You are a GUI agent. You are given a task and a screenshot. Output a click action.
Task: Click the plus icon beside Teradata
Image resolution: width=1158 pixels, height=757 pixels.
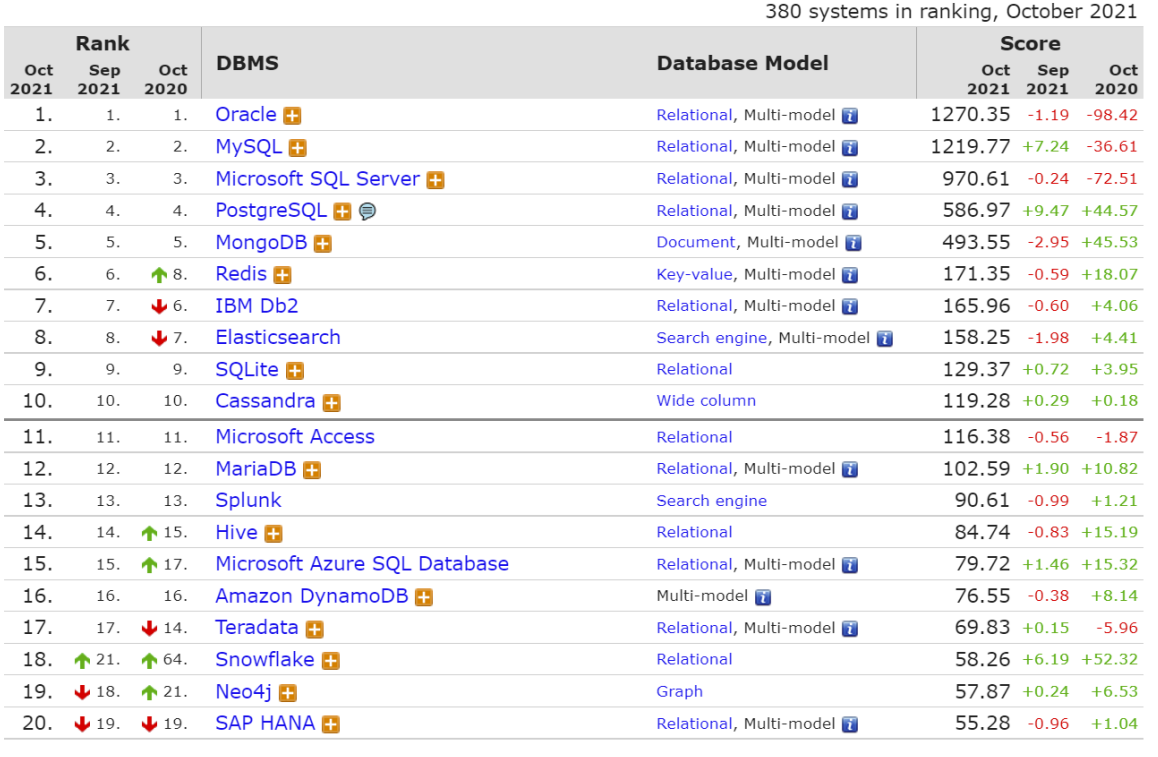315,629
